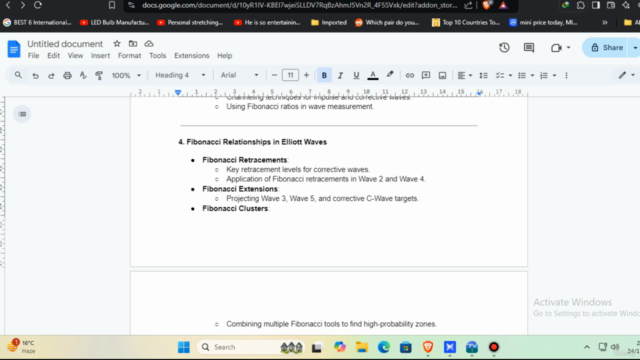This screenshot has width=640, height=360.
Task: Open paragraph style Heading 4 dropdown
Action: tap(180, 75)
